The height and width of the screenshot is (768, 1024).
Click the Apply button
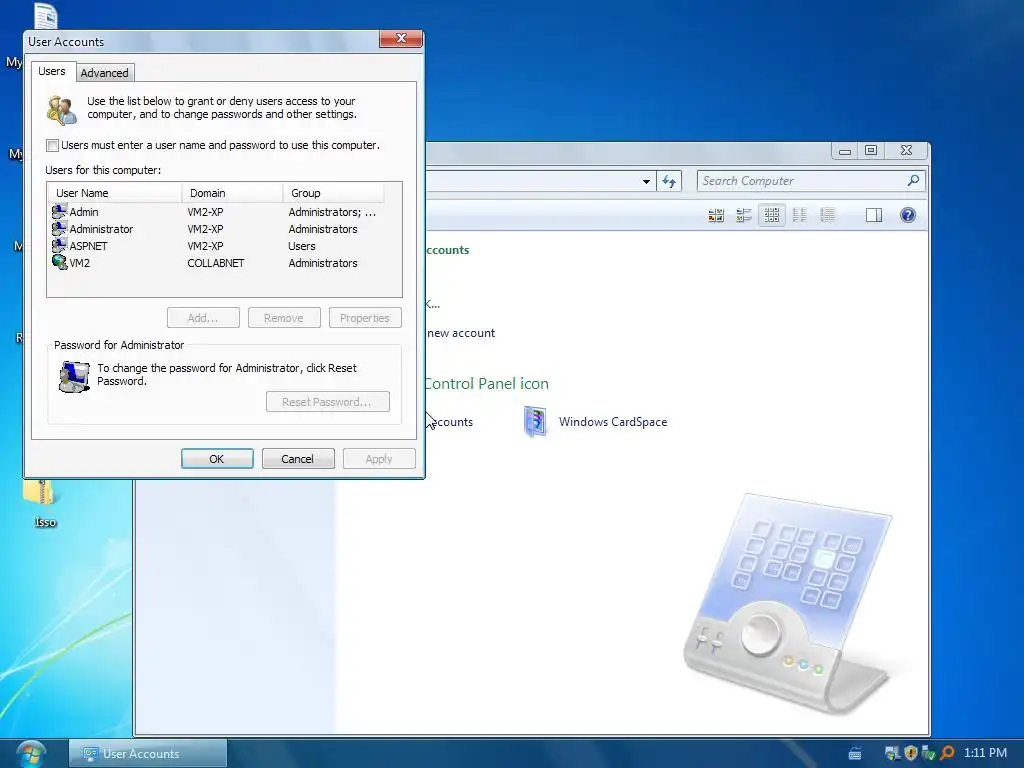[379, 458]
